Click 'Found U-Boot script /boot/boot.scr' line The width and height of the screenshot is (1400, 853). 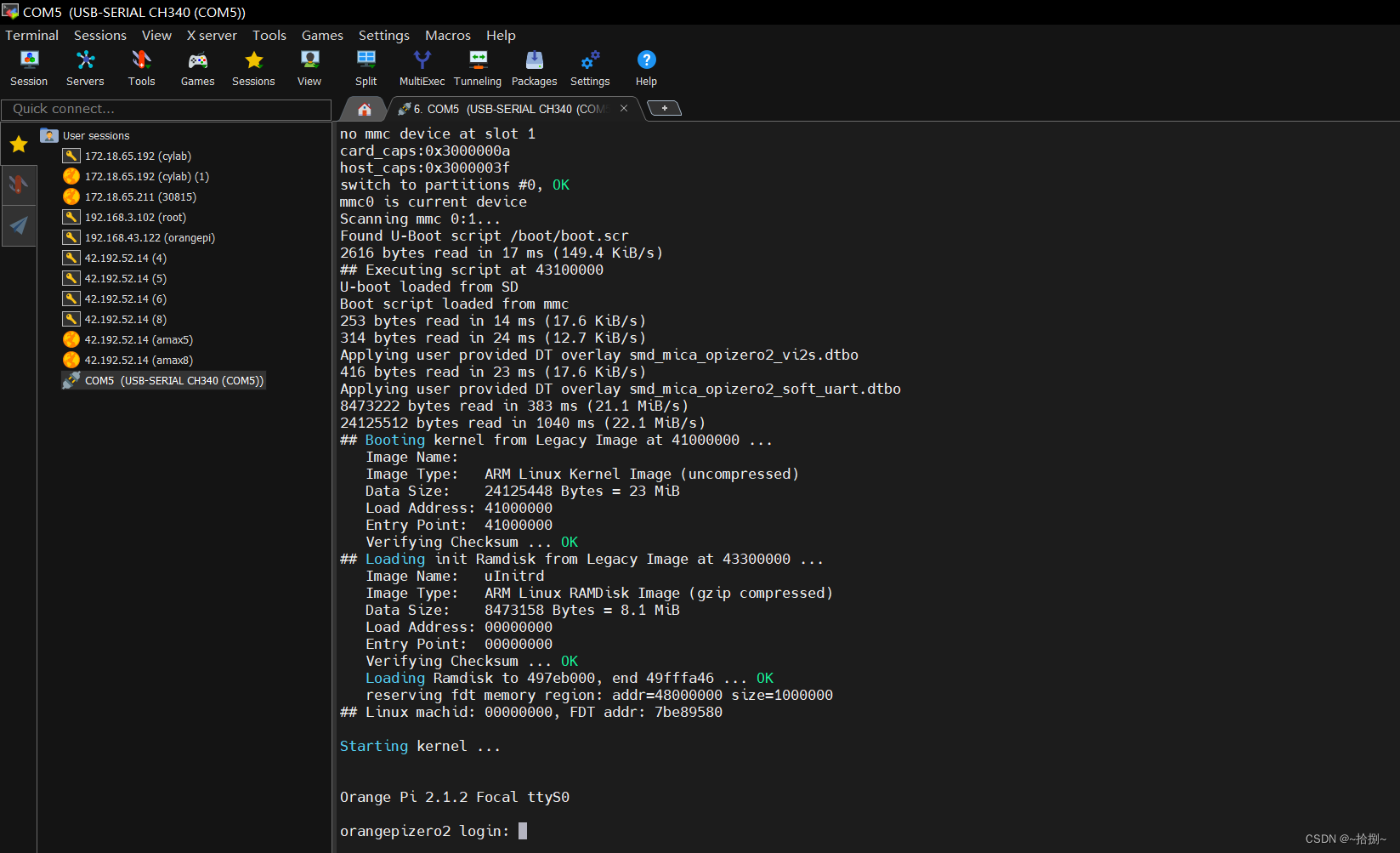click(x=485, y=236)
